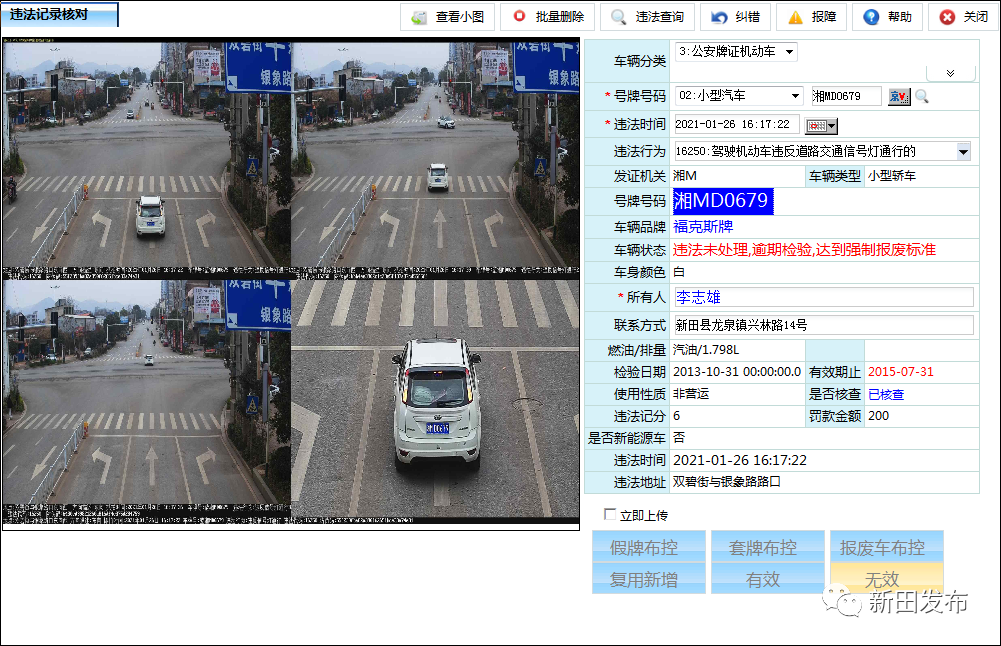1001x646 pixels.
Task: Click the 批量删除 toolbar button
Action: 547,17
